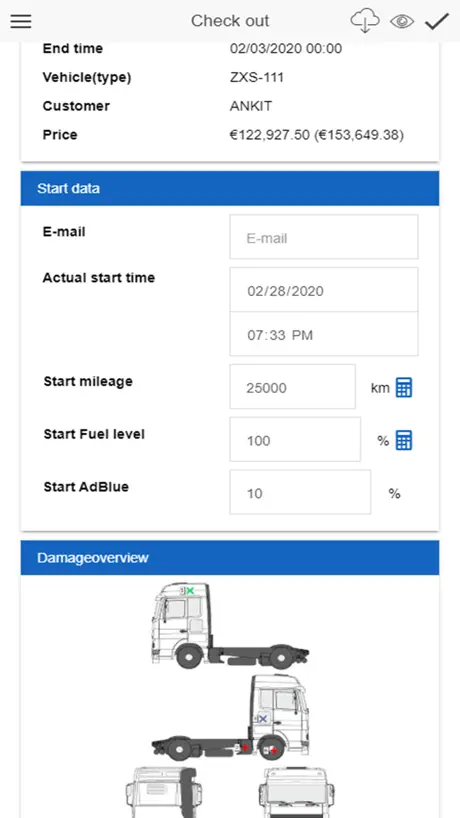Image resolution: width=460 pixels, height=818 pixels.
Task: Select the truck front view diagram
Action: click(x=297, y=792)
